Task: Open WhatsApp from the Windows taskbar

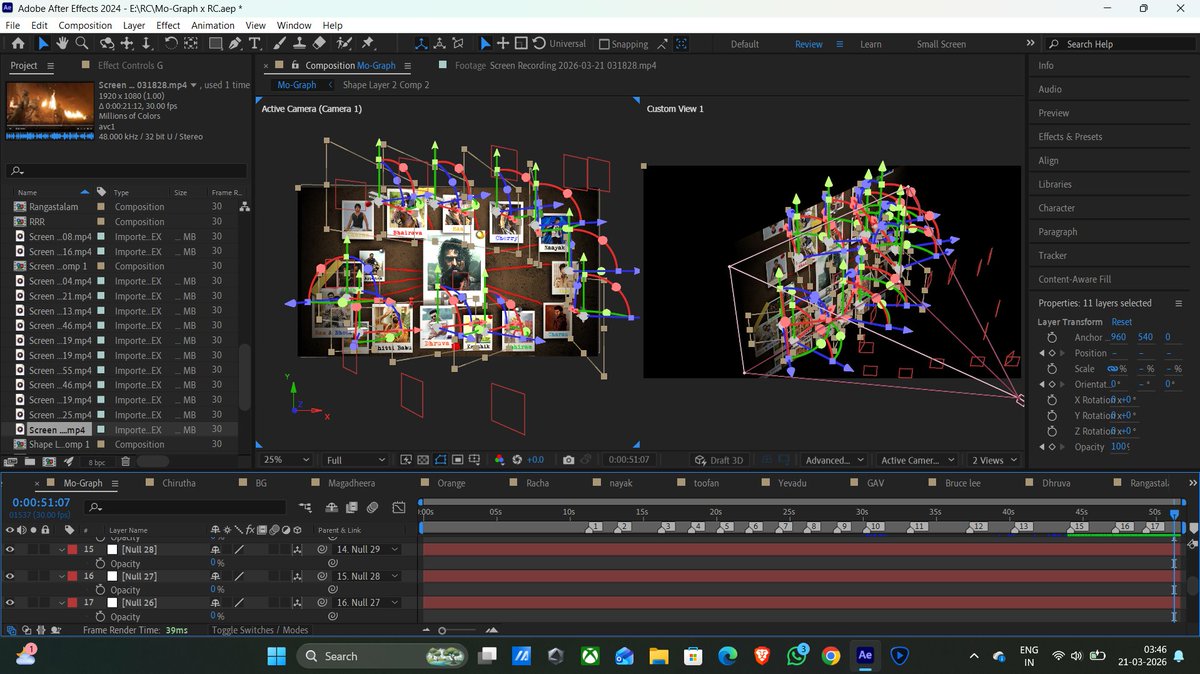Action: [796, 656]
